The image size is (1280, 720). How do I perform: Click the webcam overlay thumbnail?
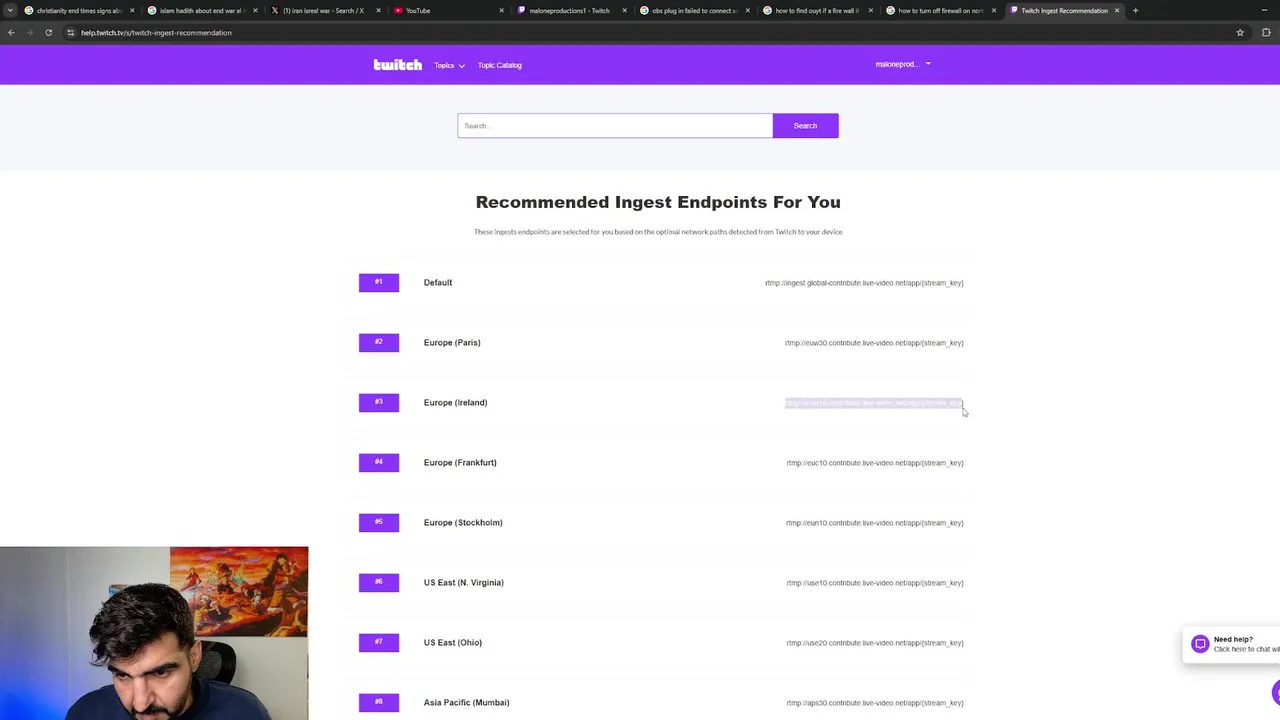(x=154, y=633)
